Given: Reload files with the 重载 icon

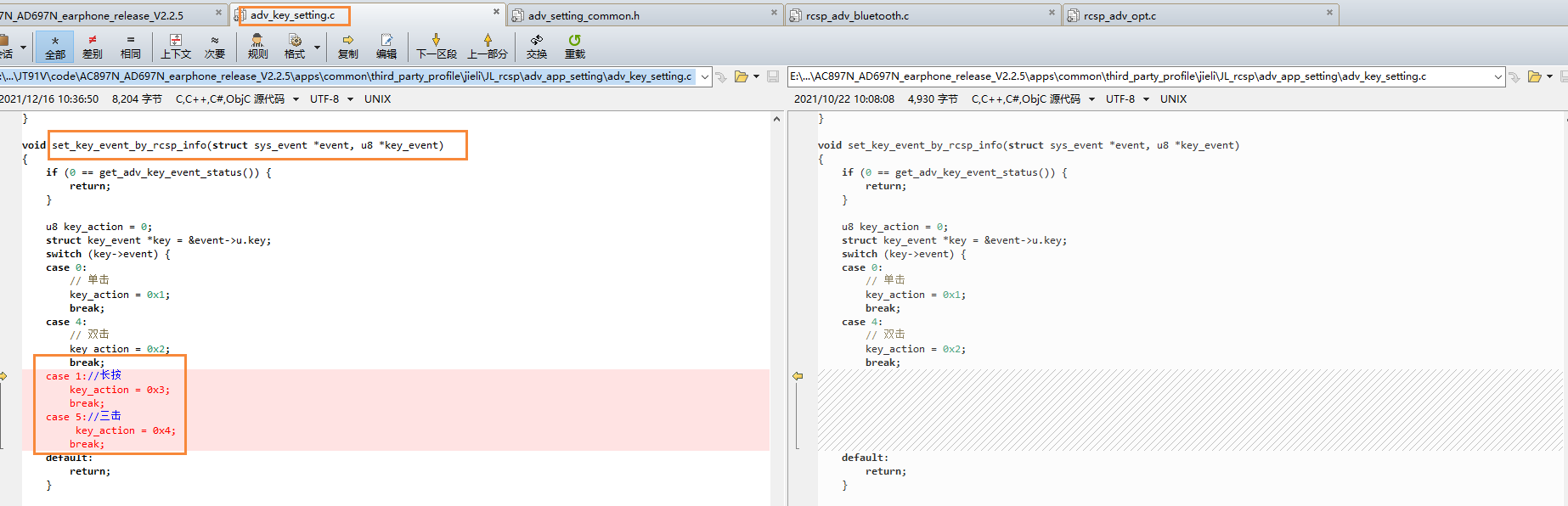Looking at the screenshot, I should (x=575, y=47).
